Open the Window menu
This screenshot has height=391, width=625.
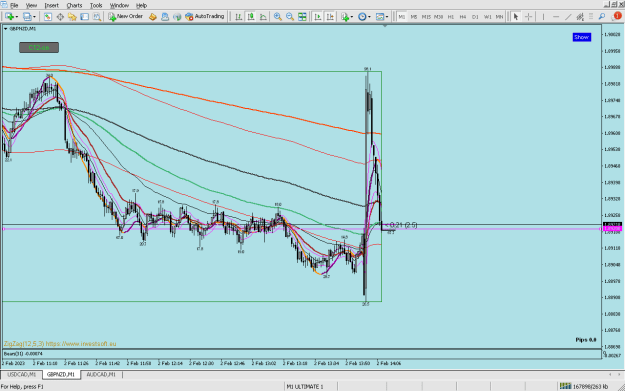[x=119, y=5]
